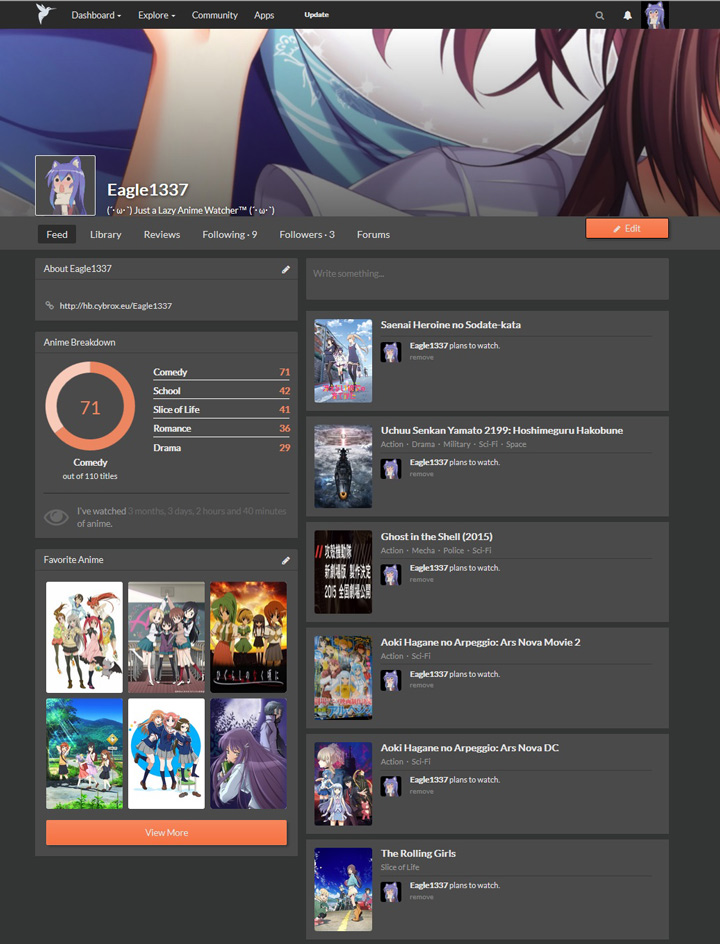
Task: Click avatar in Saenai Heroine feed entry
Action: tap(391, 352)
